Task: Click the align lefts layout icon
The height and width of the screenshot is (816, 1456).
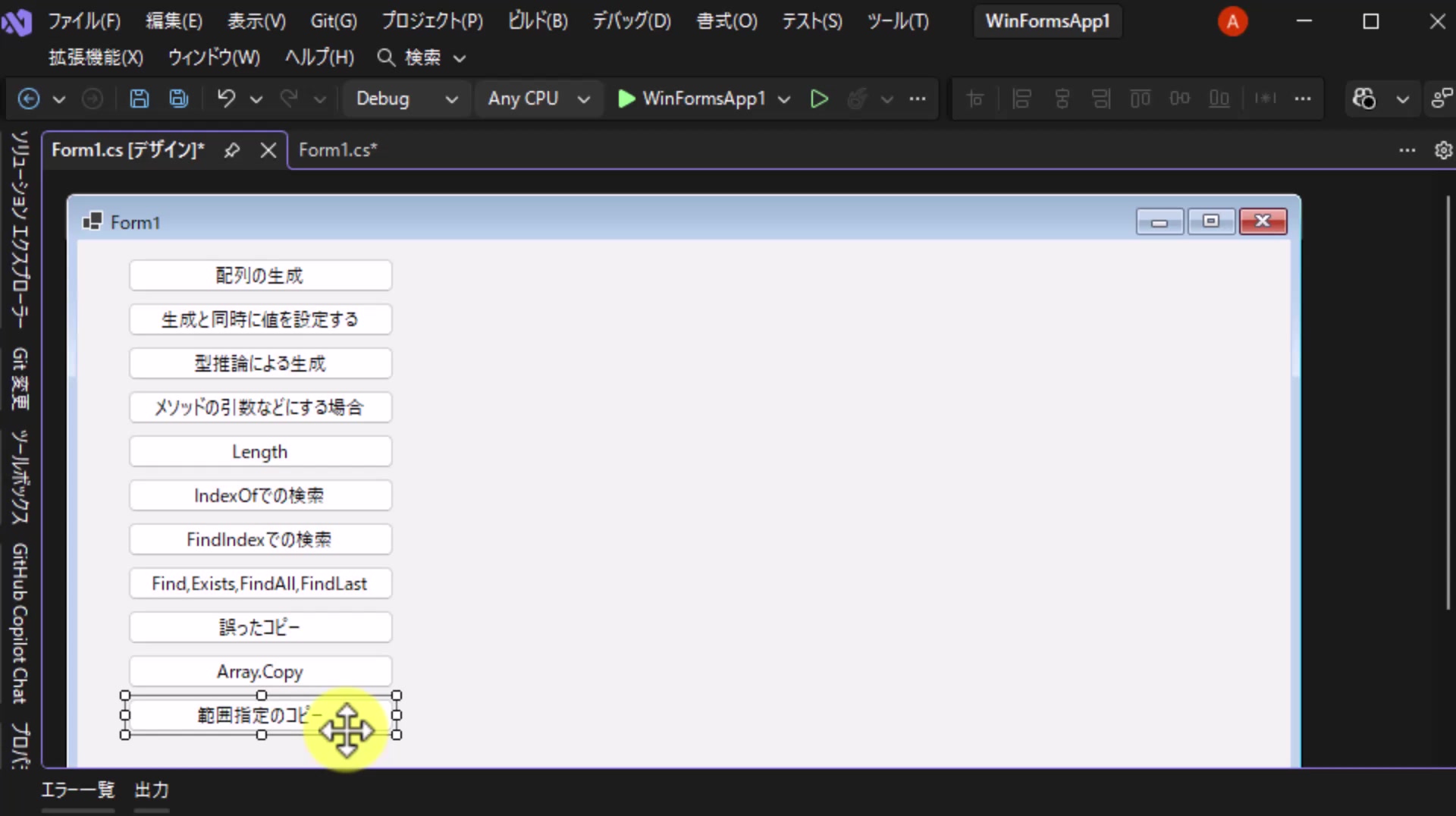Action: (1022, 99)
